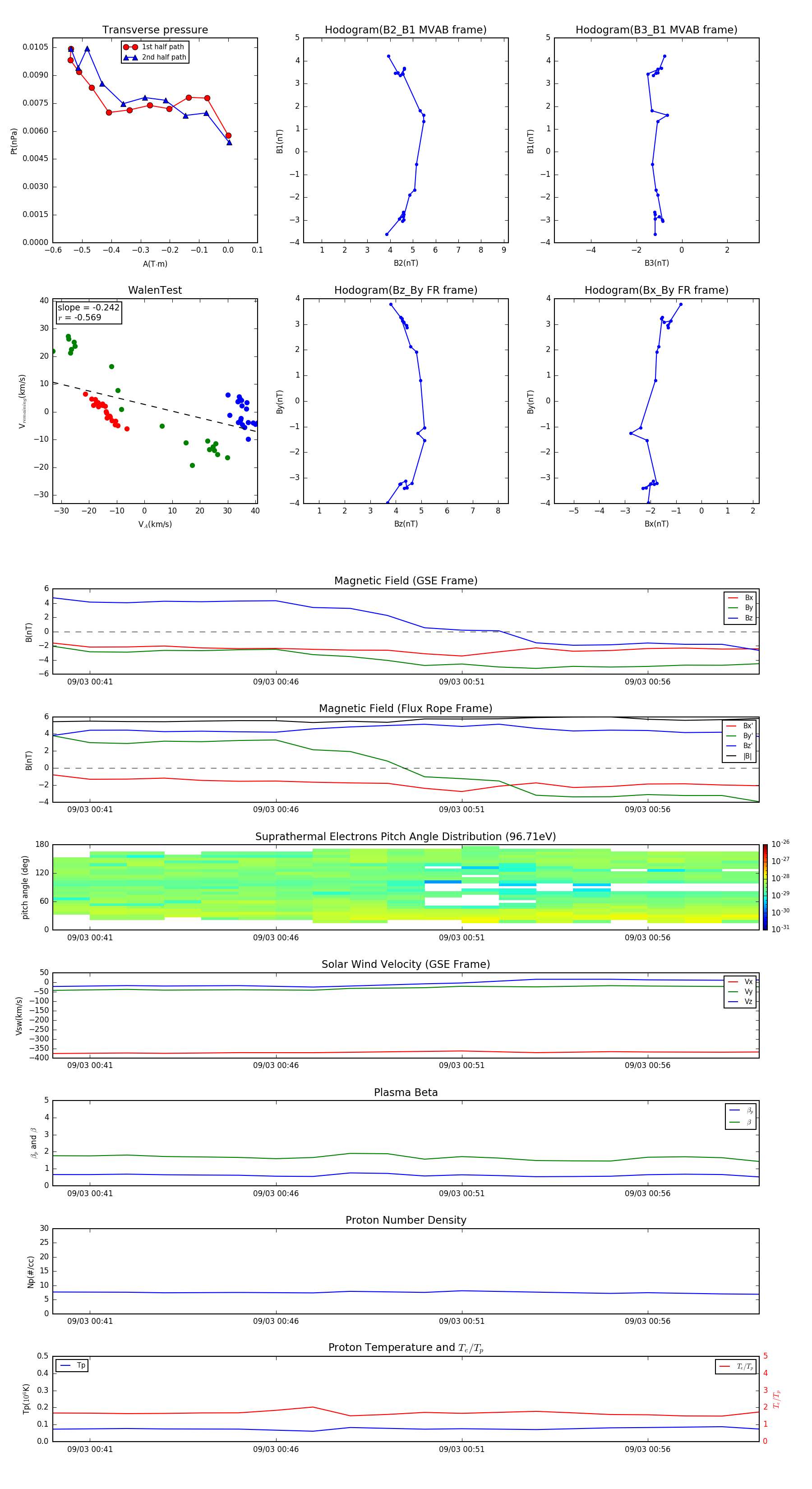Image resolution: width=812 pixels, height=1489 pixels.
Task: Click the "Hodogram(Bx_By FR frame)" title
Action: (x=656, y=290)
